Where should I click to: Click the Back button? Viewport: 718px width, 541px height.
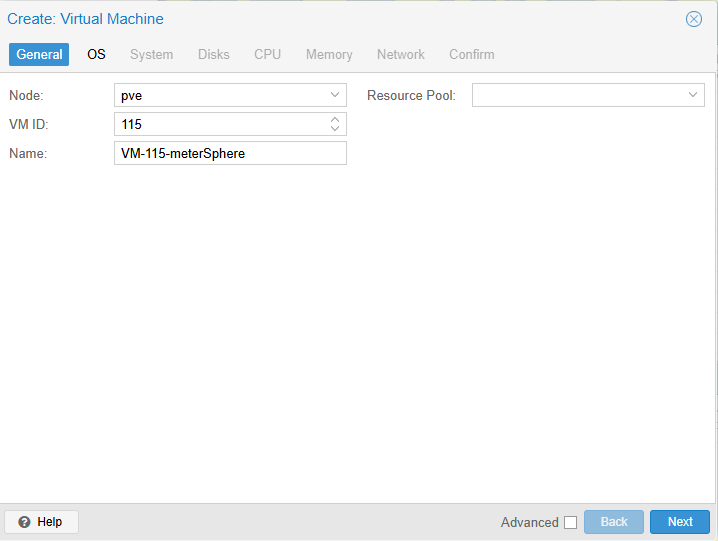[613, 522]
